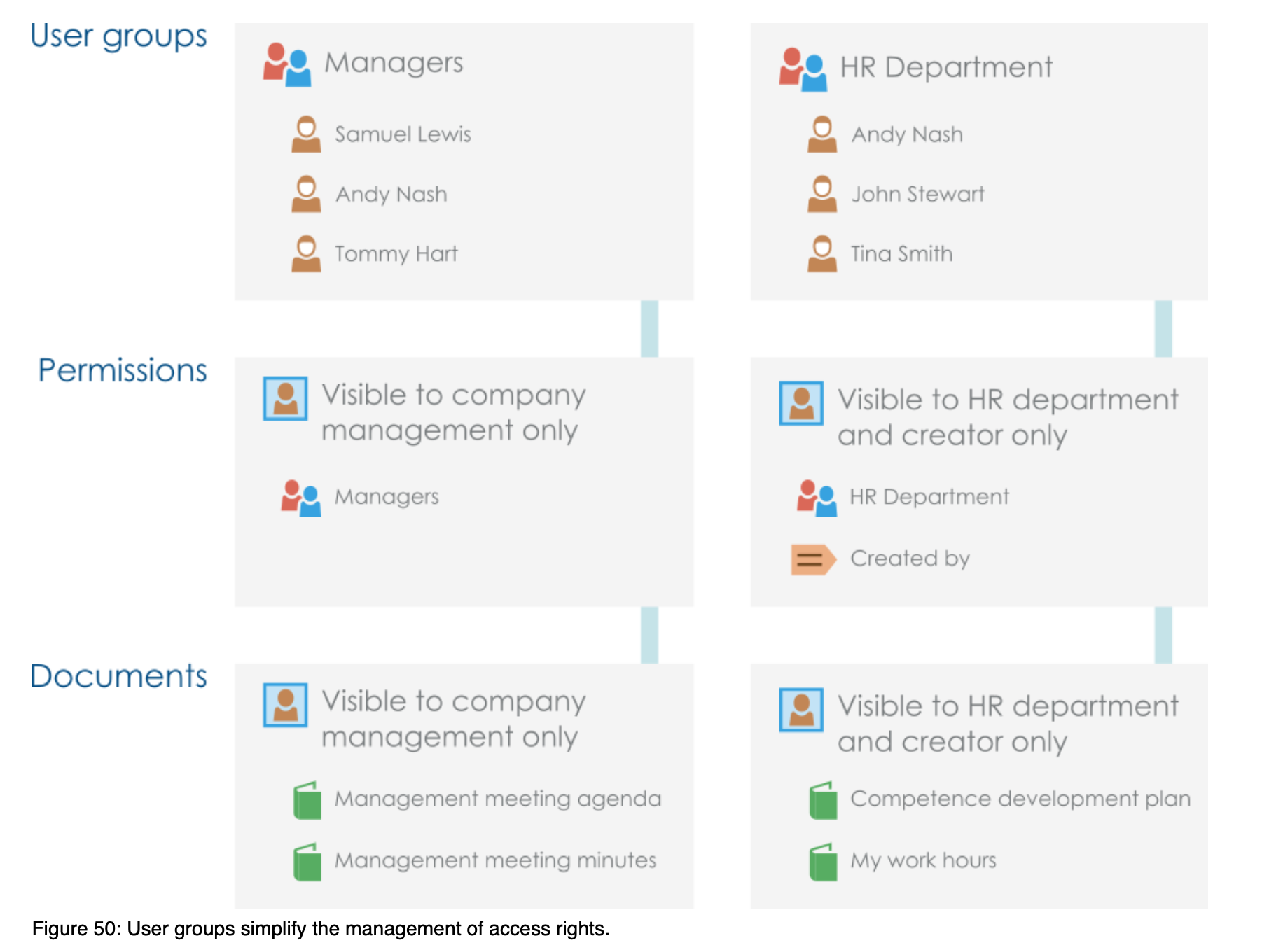
Task: Click Competence development plan document icon
Action: click(823, 801)
